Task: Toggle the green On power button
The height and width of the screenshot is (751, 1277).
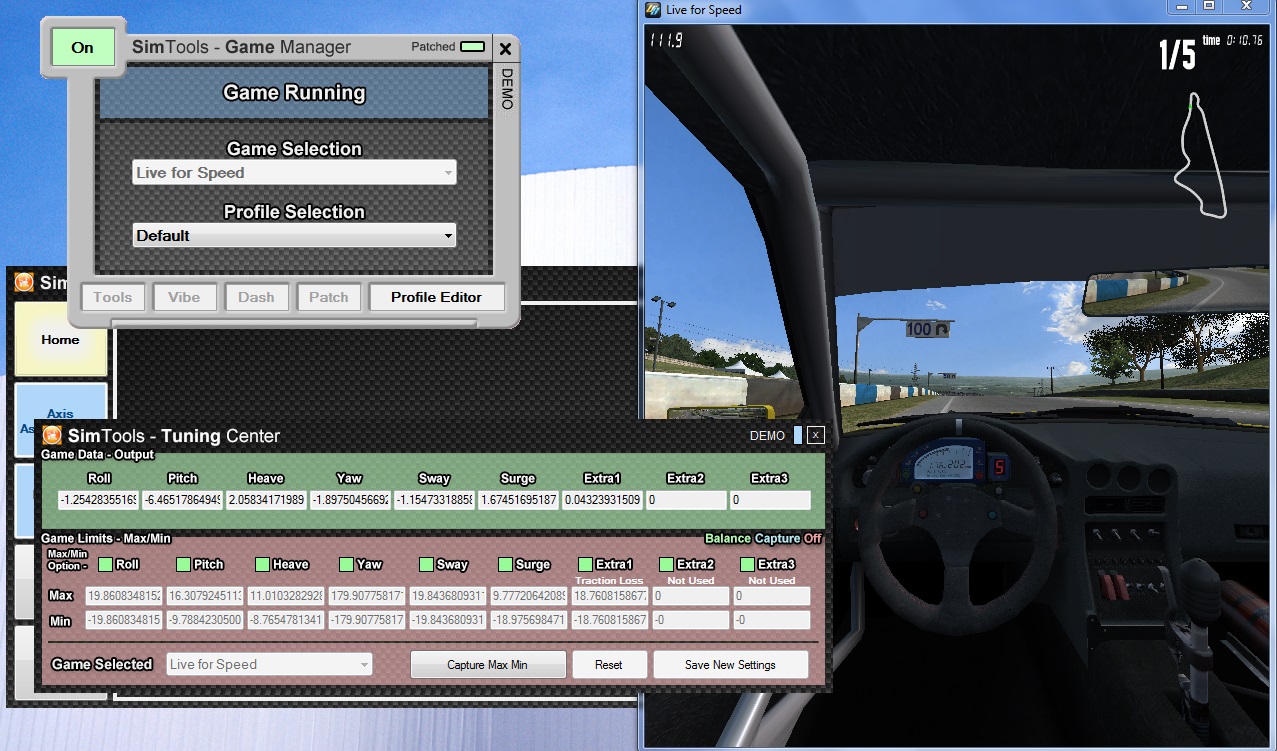Action: 83,47
